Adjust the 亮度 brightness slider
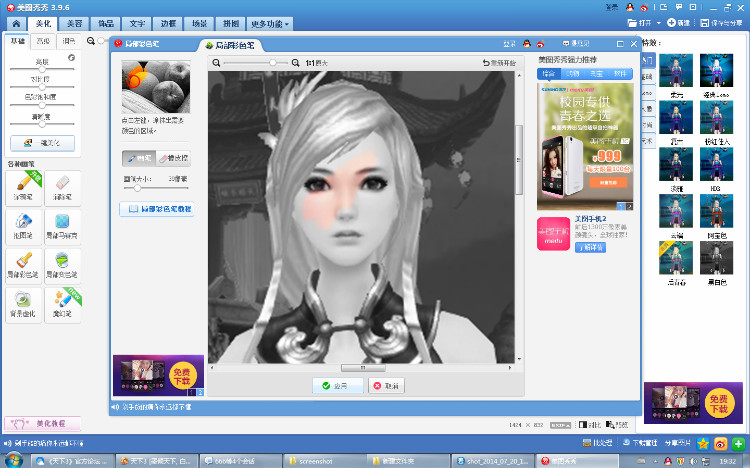 42,69
